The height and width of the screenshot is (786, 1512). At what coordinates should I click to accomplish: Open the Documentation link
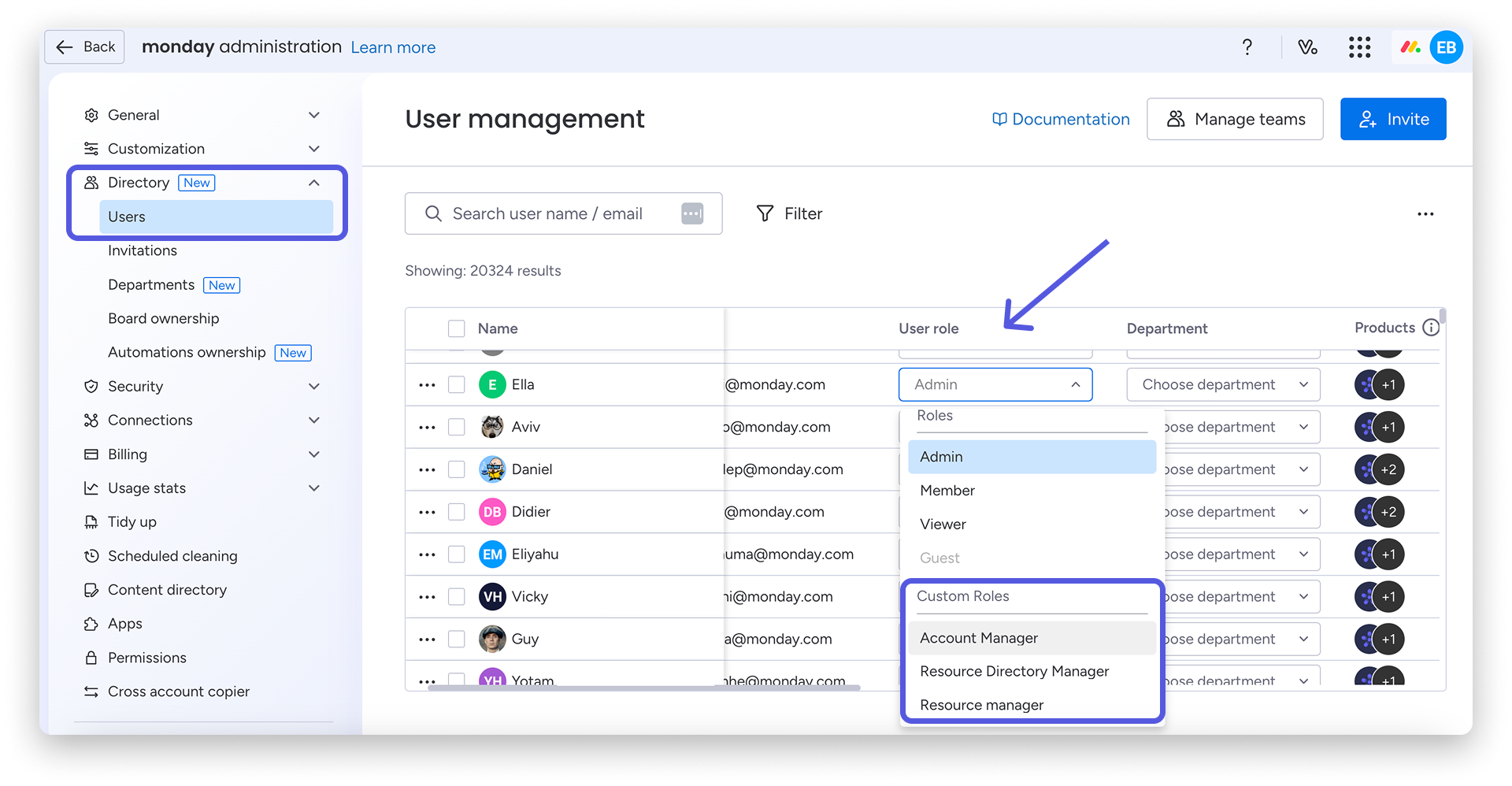1060,119
